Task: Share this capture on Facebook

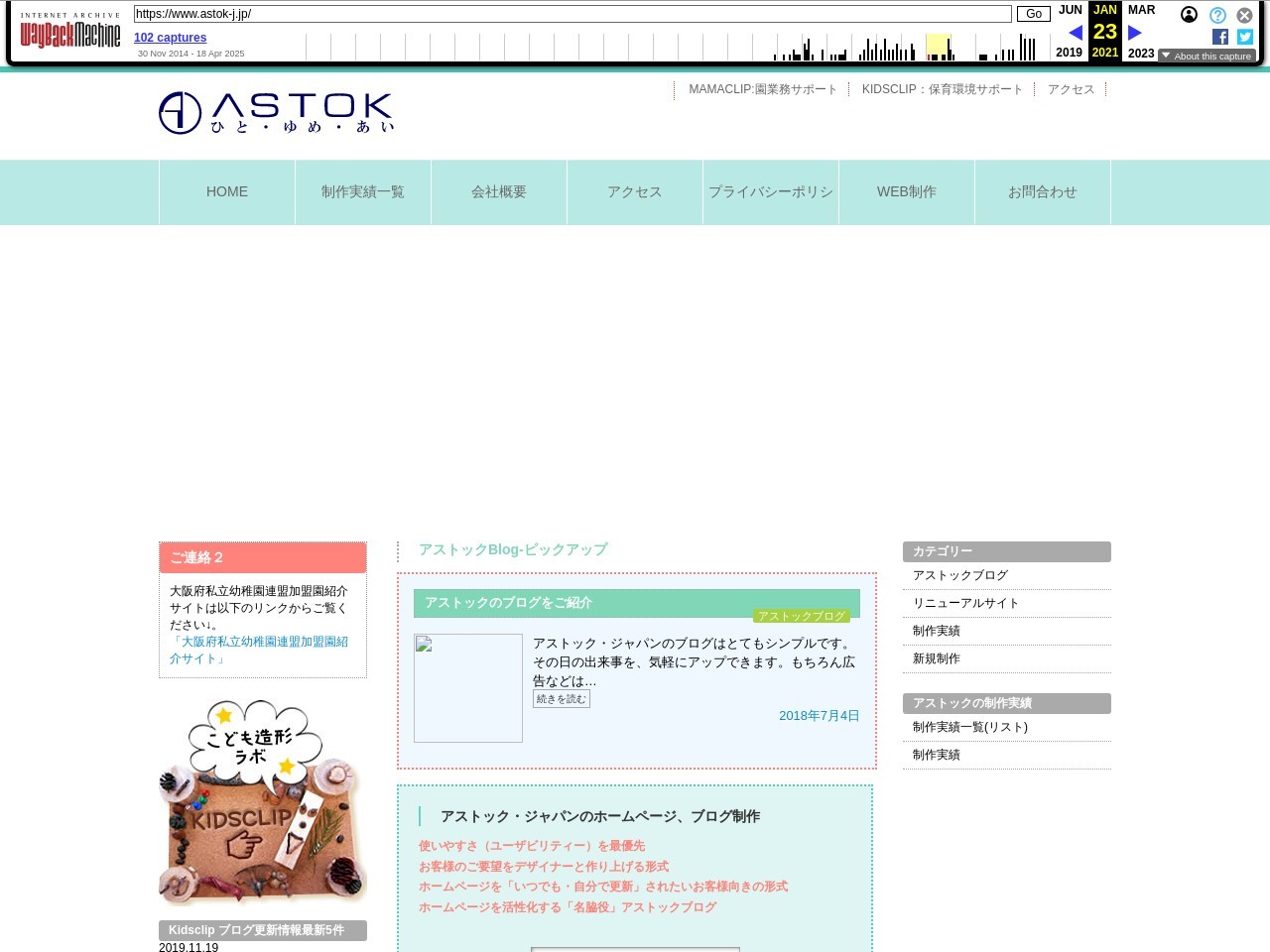Action: [x=1220, y=37]
